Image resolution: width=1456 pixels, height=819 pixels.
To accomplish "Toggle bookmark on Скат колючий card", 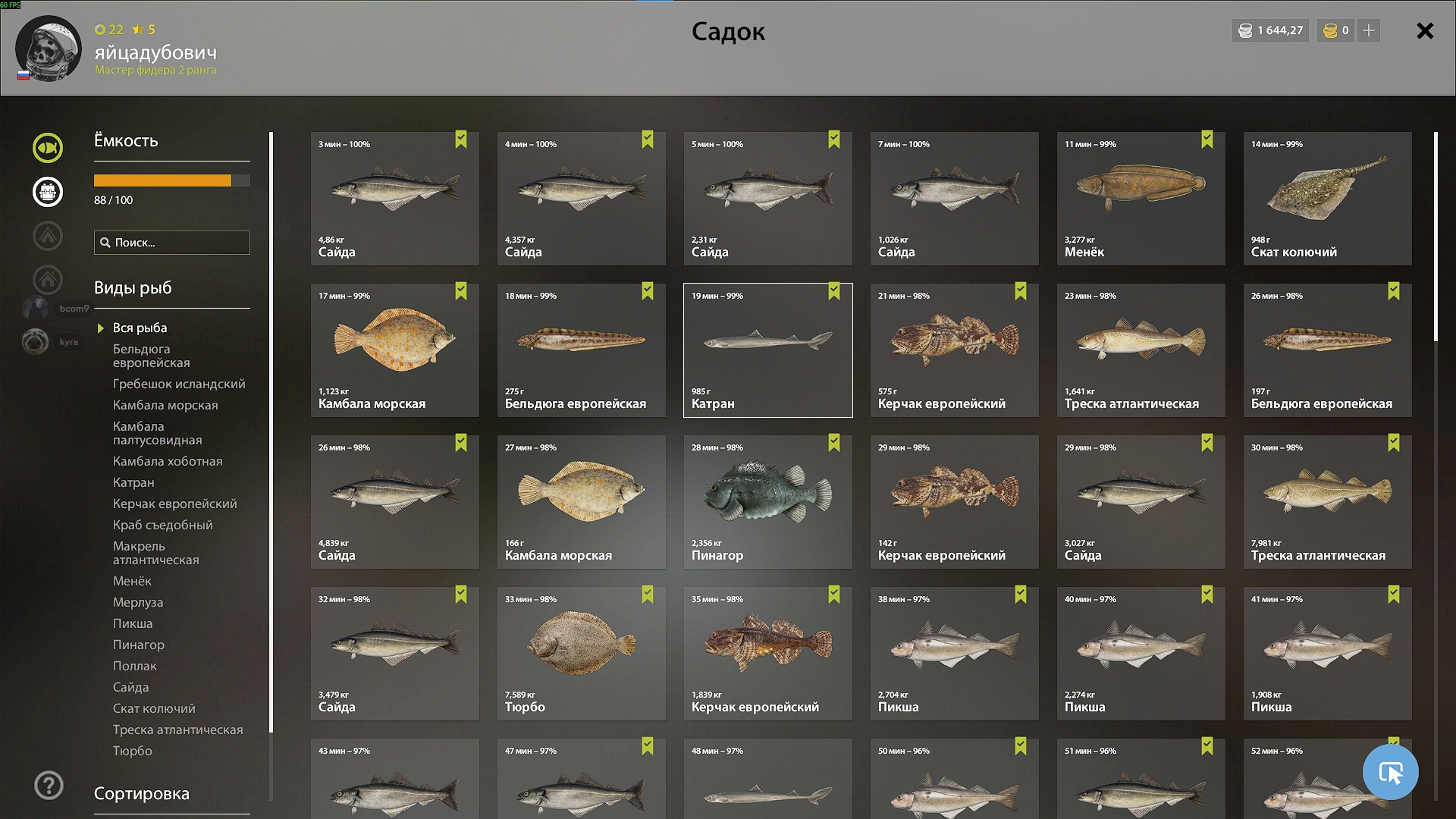I will [x=1394, y=140].
